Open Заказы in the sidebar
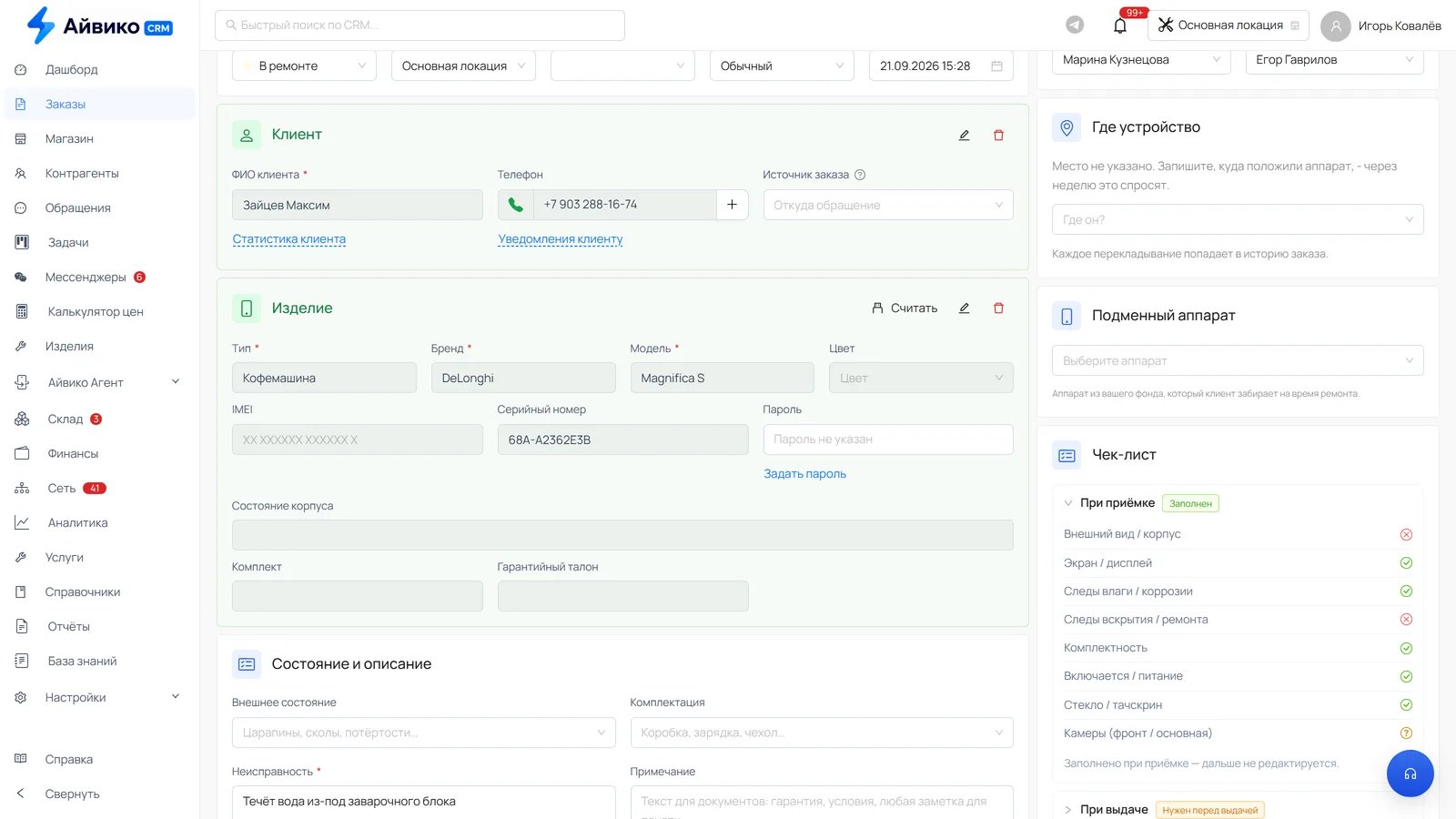This screenshot has height=819, width=1456. pos(99,104)
